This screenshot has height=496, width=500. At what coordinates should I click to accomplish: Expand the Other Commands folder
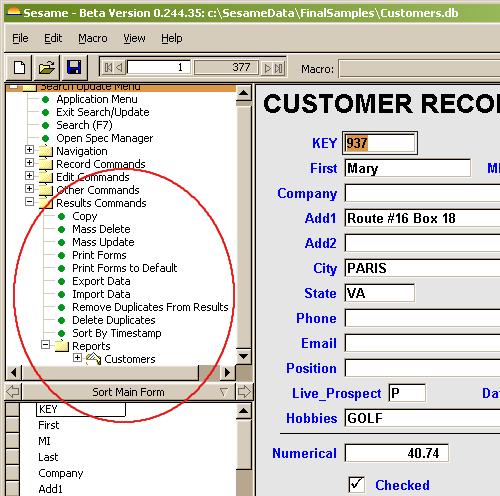[29, 188]
